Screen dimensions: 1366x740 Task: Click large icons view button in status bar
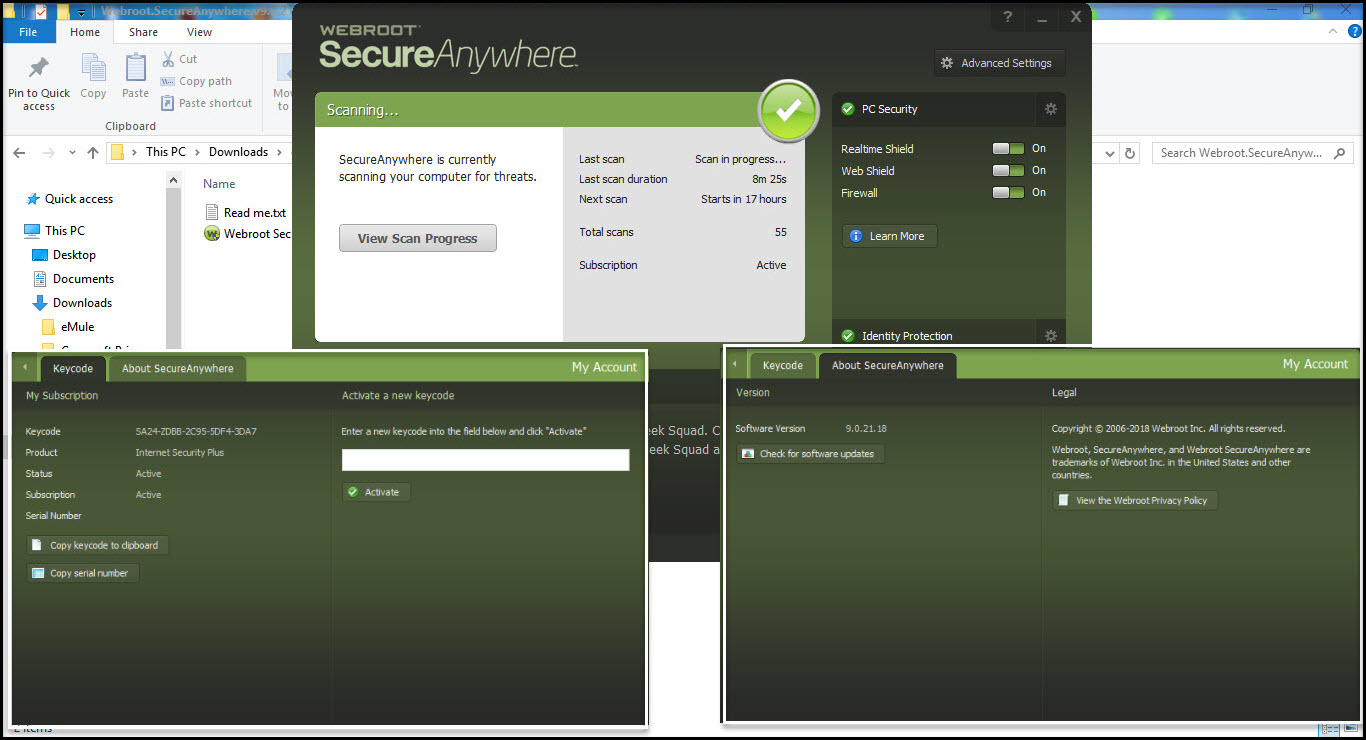coord(1352,729)
